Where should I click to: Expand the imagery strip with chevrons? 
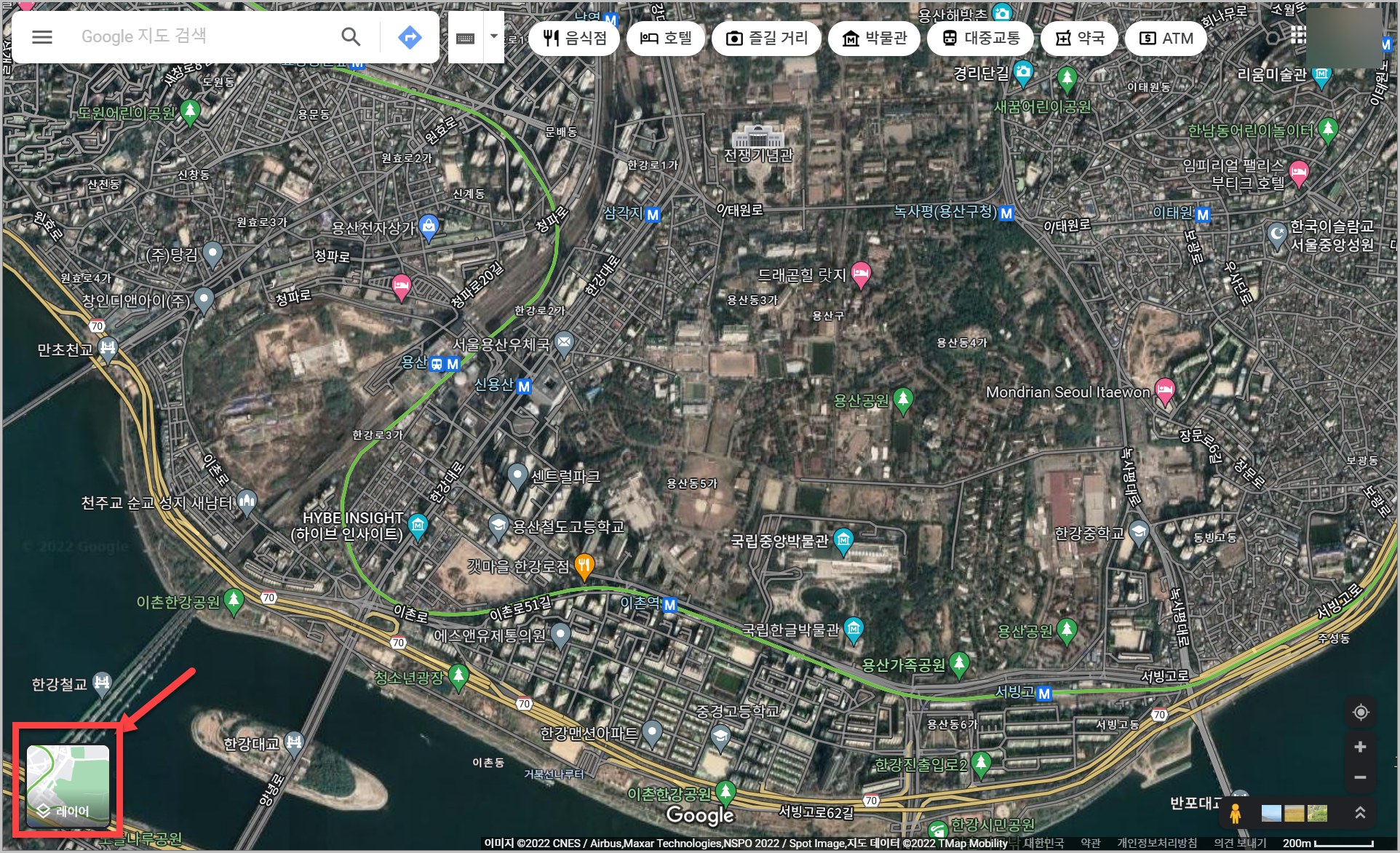tap(1360, 813)
